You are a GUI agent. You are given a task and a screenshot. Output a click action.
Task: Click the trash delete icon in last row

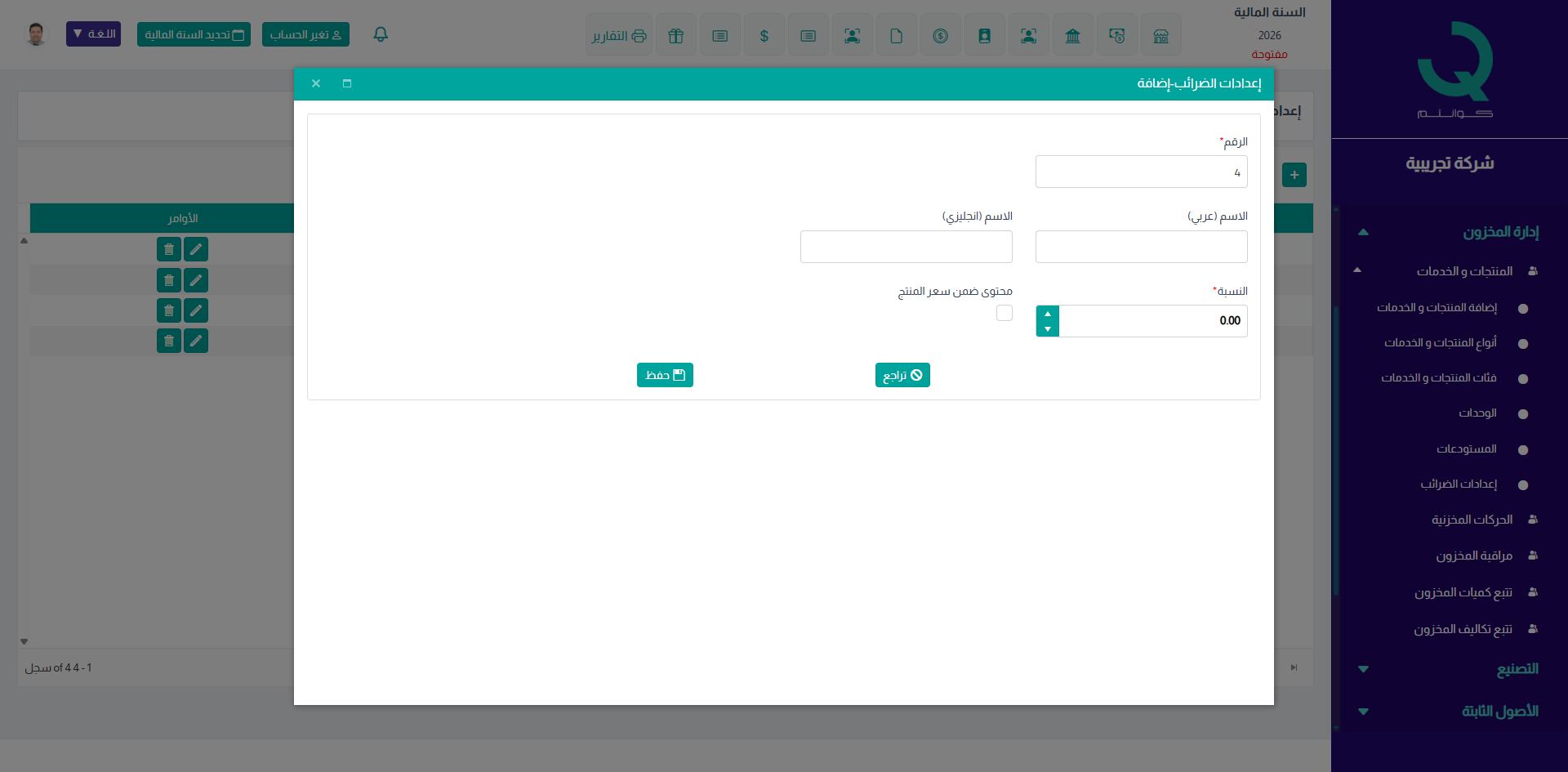coord(168,341)
